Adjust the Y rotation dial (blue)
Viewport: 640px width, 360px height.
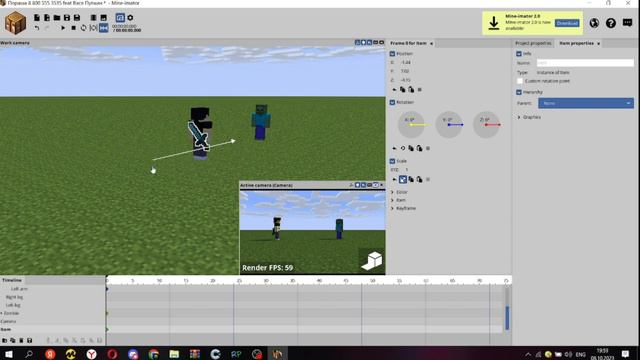(449, 124)
